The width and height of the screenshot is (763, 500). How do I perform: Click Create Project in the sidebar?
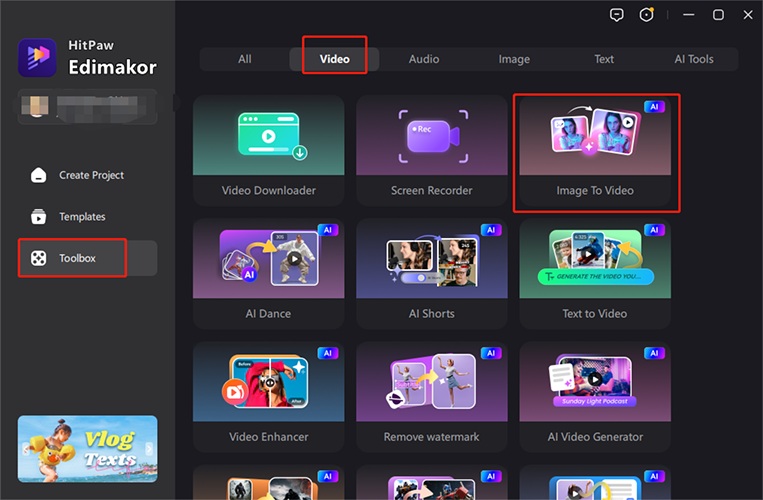point(90,175)
